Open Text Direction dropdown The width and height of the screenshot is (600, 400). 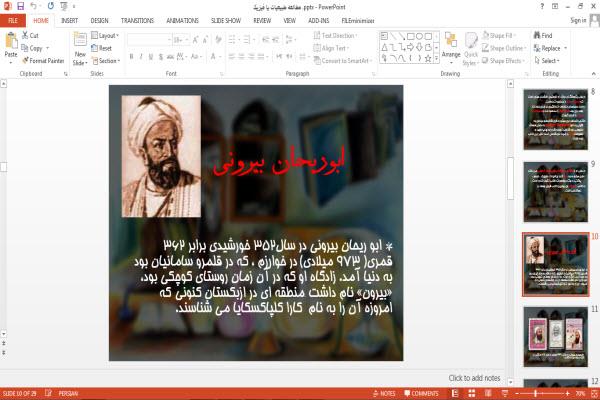pos(335,35)
